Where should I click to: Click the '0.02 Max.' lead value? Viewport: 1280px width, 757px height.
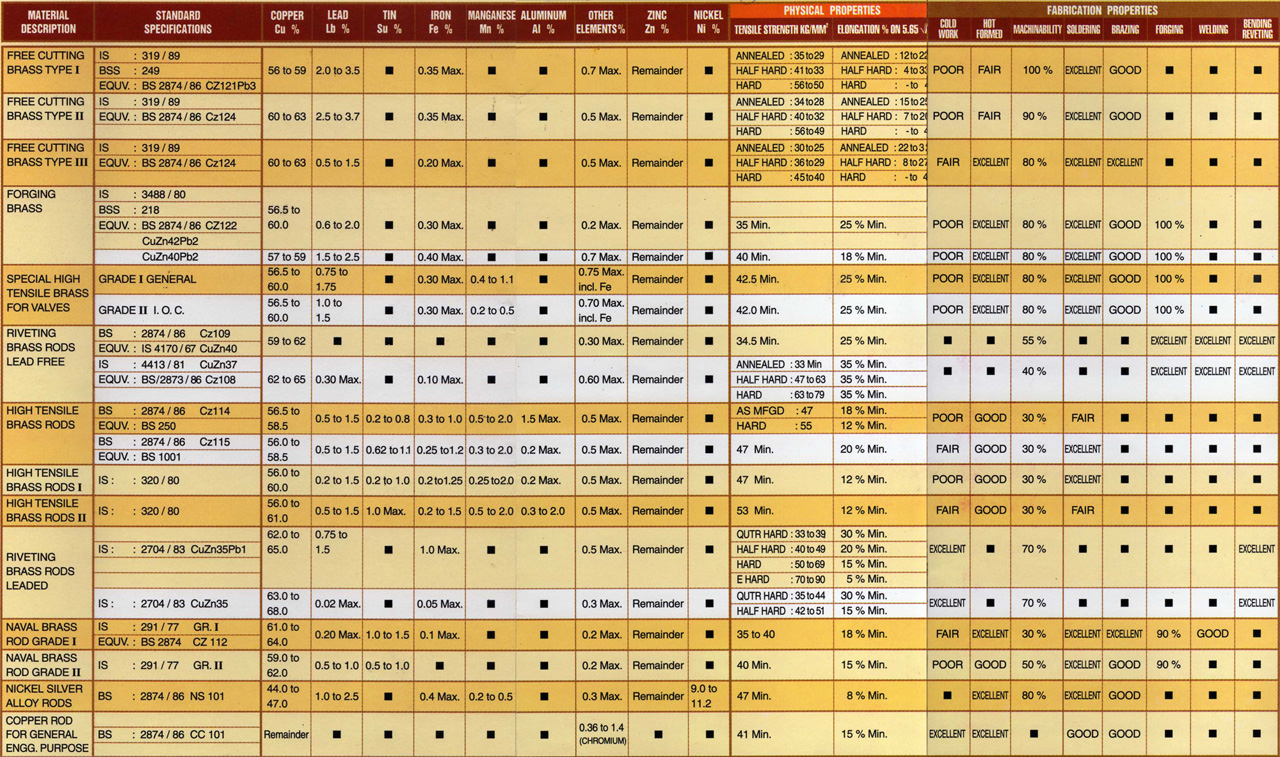337,603
